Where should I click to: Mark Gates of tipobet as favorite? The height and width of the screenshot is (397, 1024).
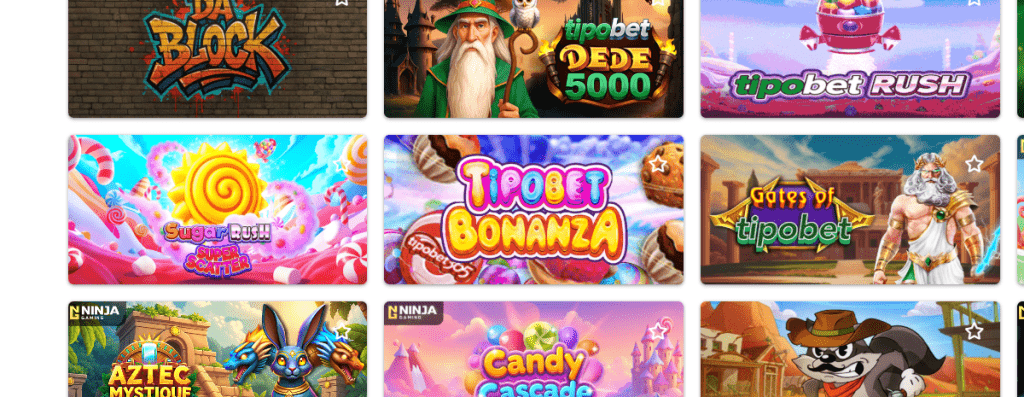pos(974,164)
